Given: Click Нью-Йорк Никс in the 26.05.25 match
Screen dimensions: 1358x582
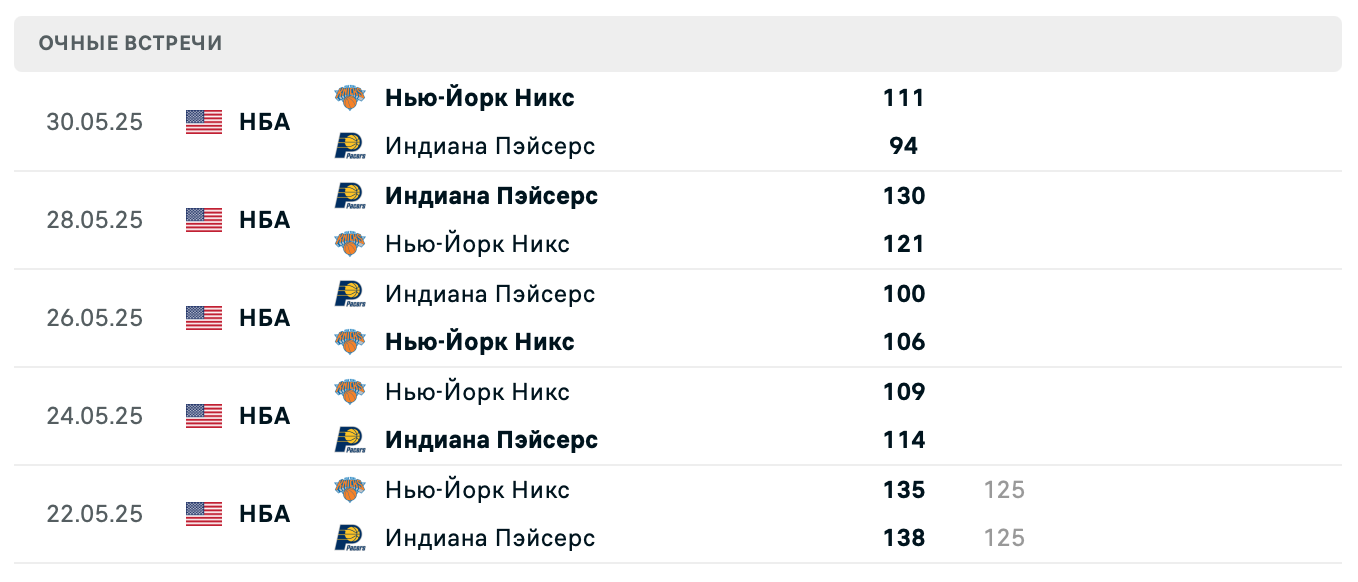Looking at the screenshot, I should pyautogui.click(x=480, y=341).
